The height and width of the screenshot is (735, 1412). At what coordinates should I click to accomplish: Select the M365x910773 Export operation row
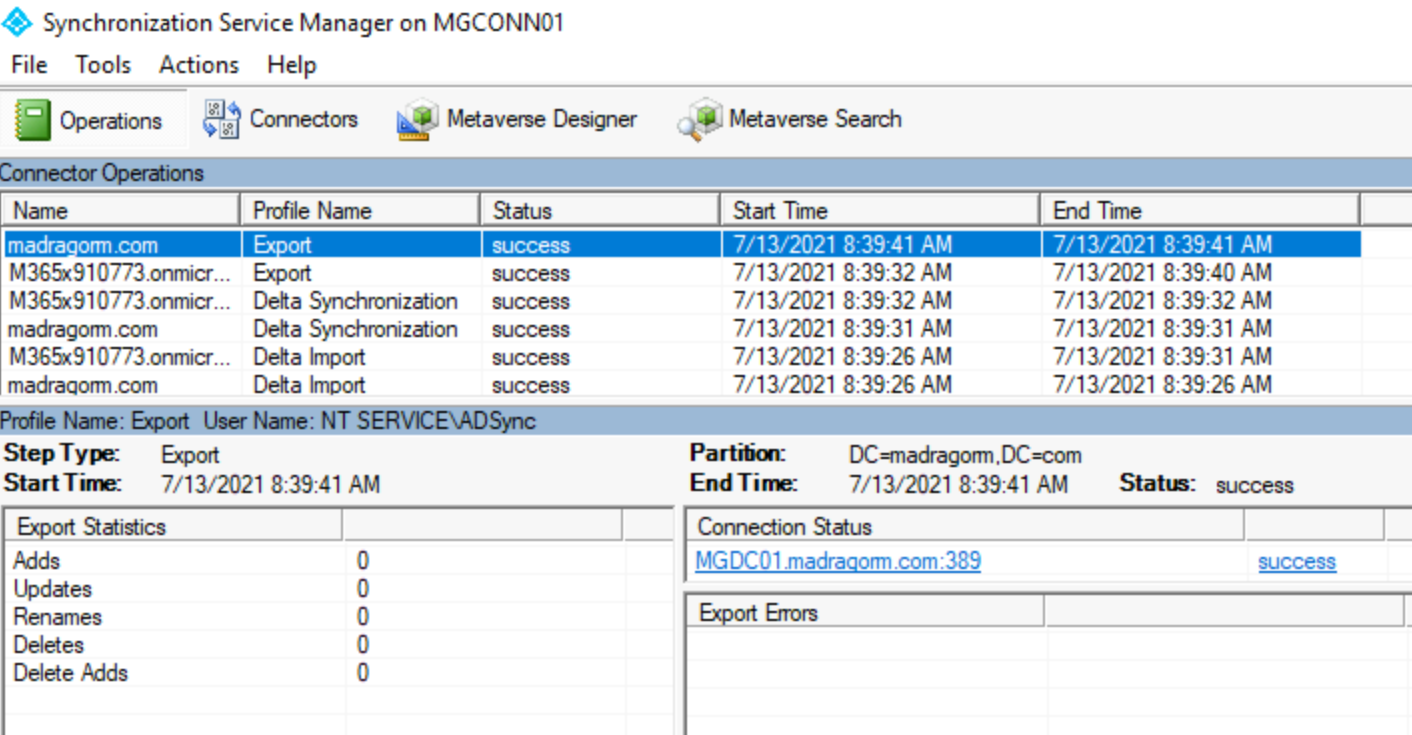[x=120, y=273]
